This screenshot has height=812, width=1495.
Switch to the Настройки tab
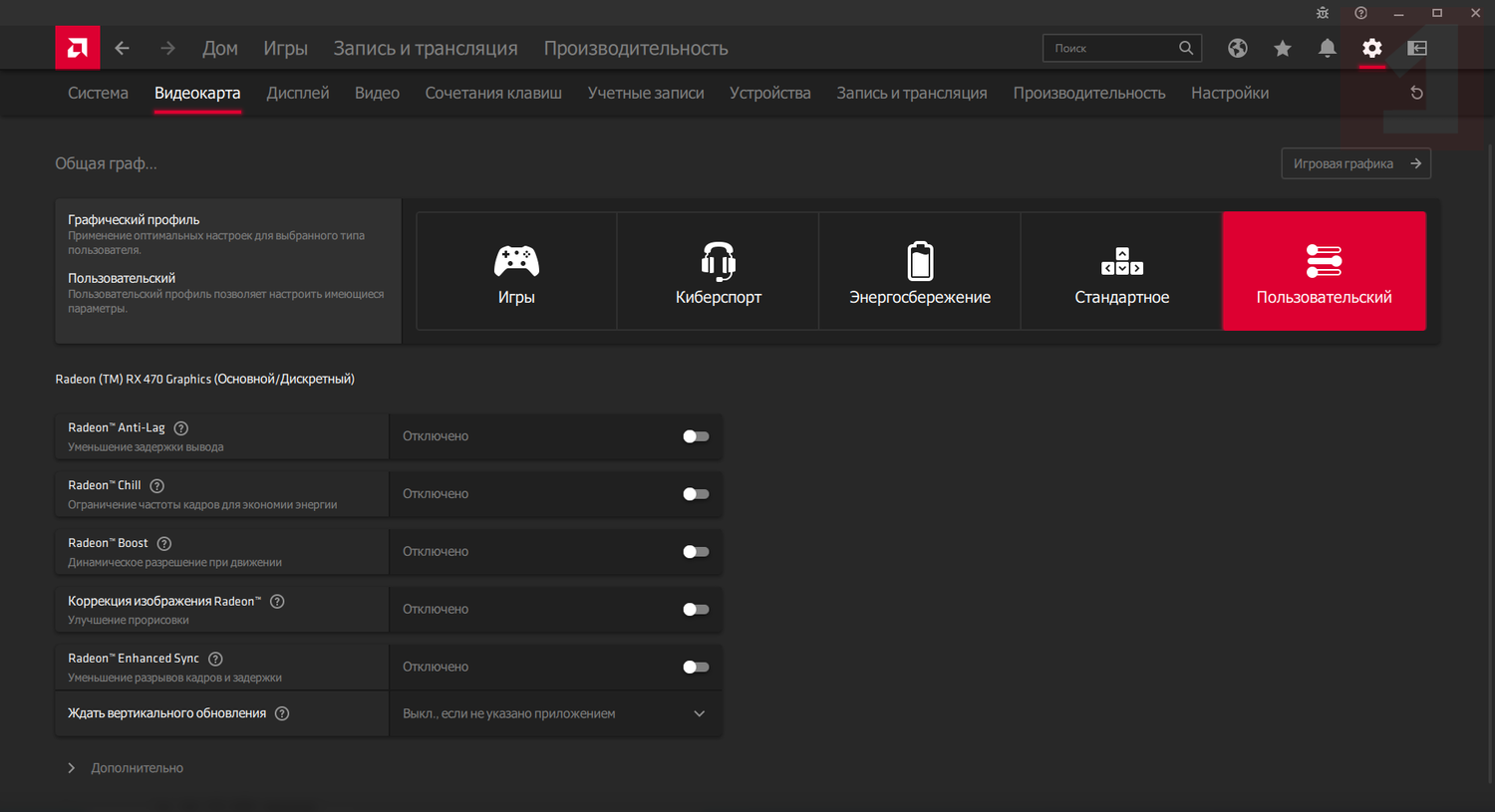pos(1230,93)
